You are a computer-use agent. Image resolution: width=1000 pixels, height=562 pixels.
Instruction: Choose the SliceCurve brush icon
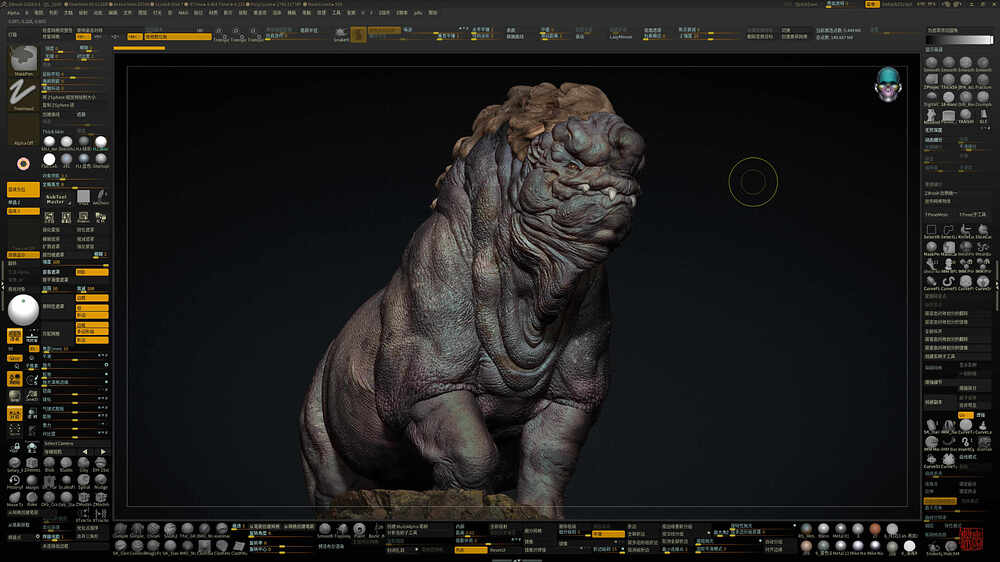click(x=983, y=231)
